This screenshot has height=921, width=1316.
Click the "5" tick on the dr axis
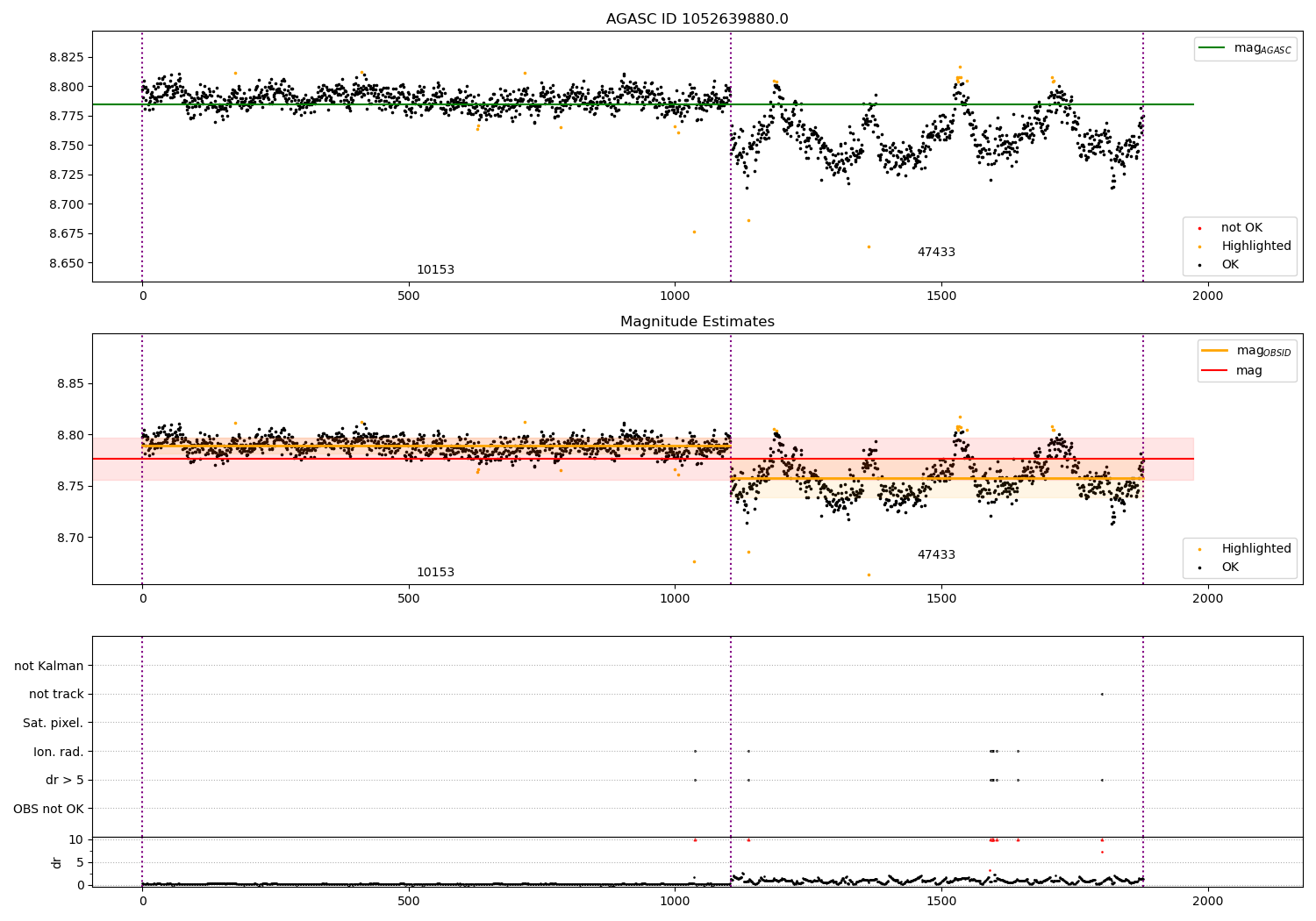[x=80, y=862]
